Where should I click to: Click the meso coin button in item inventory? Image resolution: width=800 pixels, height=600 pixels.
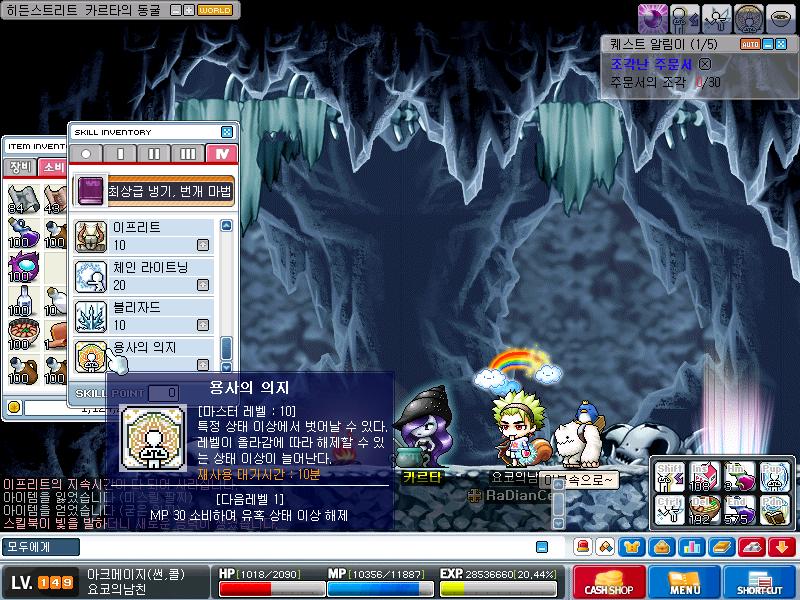click(14, 407)
